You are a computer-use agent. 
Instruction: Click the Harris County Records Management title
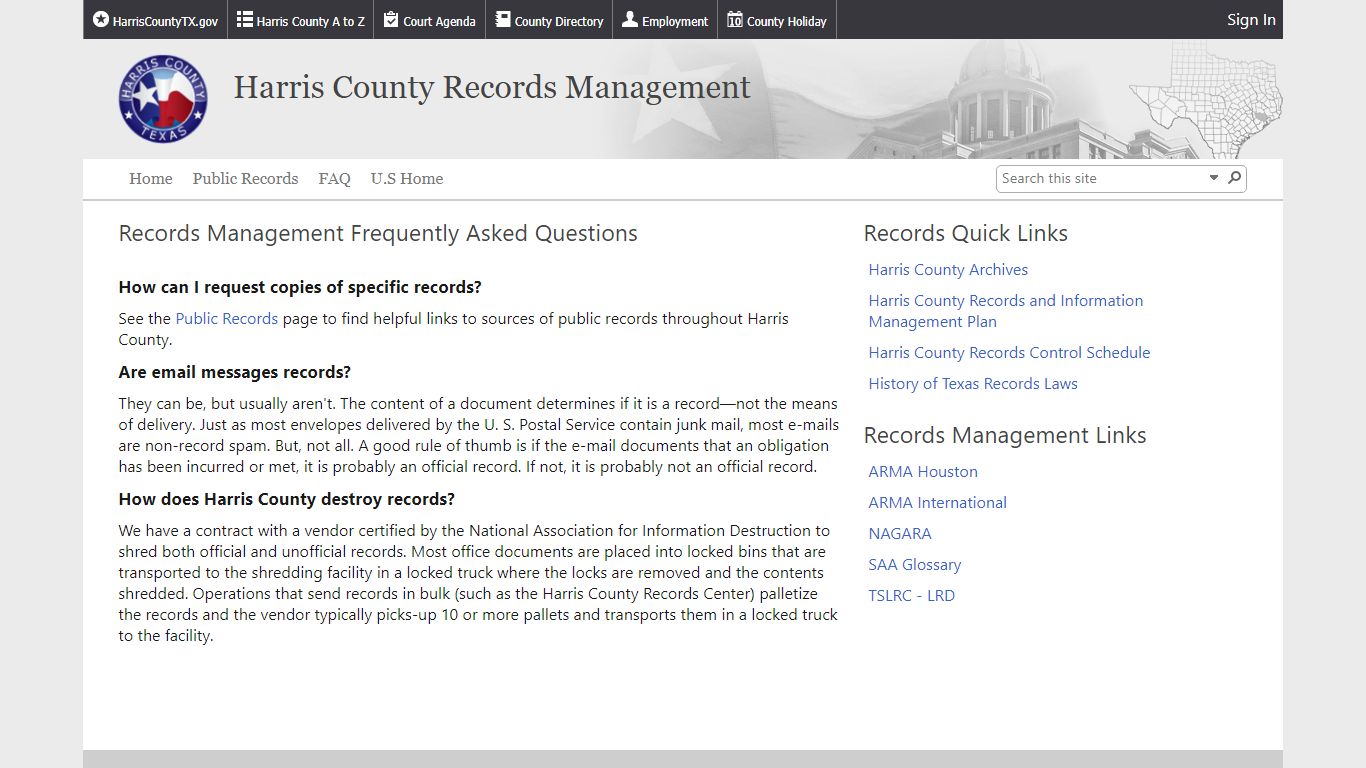click(492, 87)
